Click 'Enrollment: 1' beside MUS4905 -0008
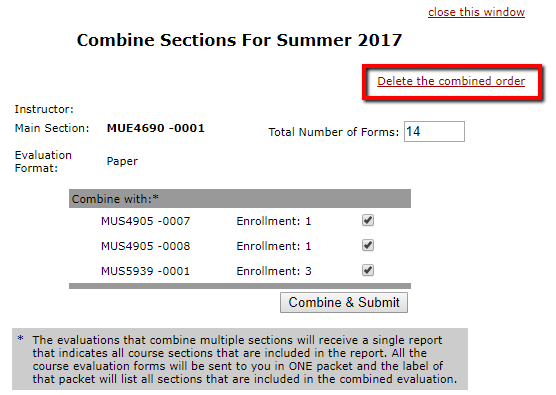 274,246
